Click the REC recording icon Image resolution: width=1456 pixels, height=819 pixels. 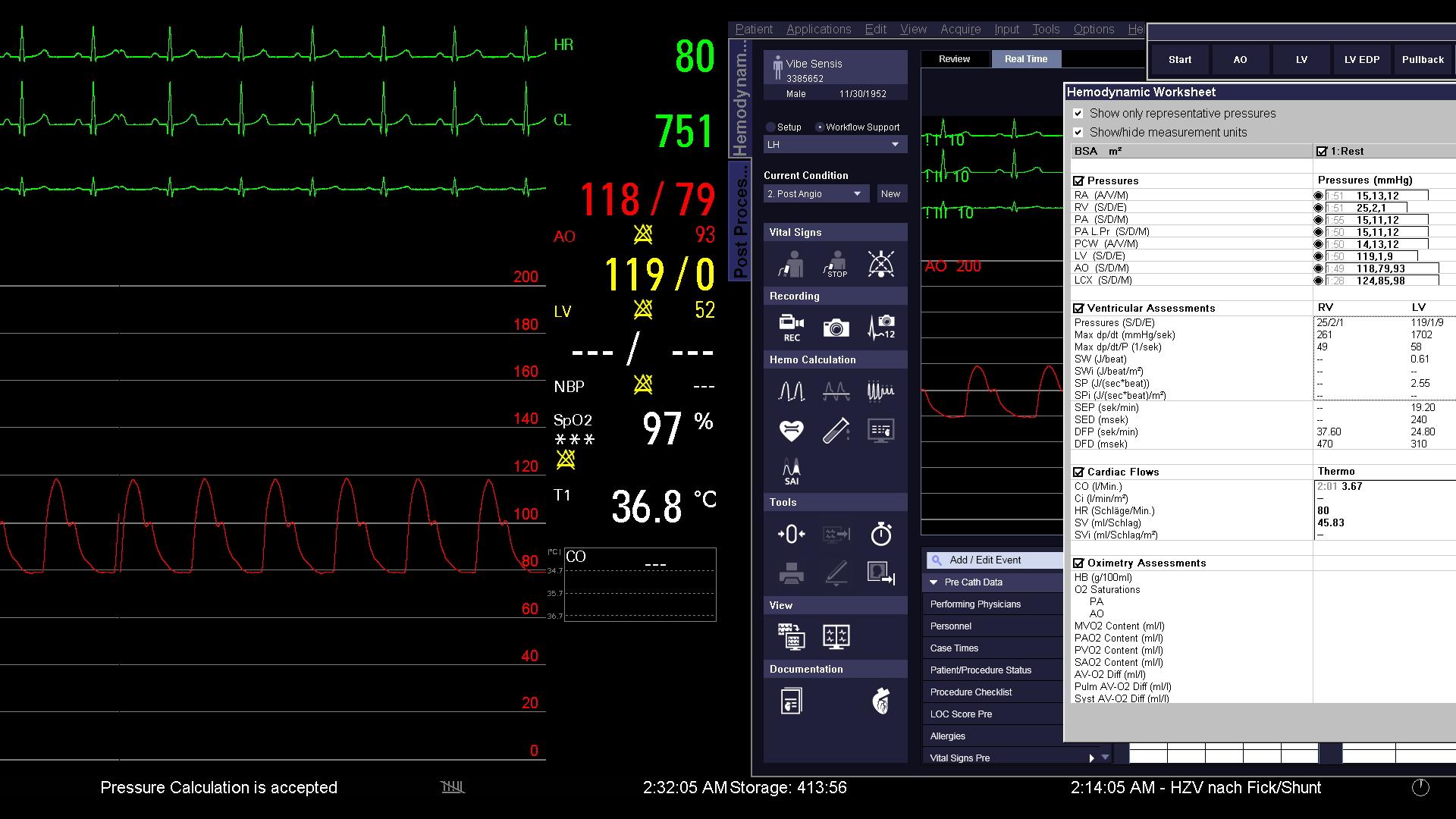click(x=791, y=328)
